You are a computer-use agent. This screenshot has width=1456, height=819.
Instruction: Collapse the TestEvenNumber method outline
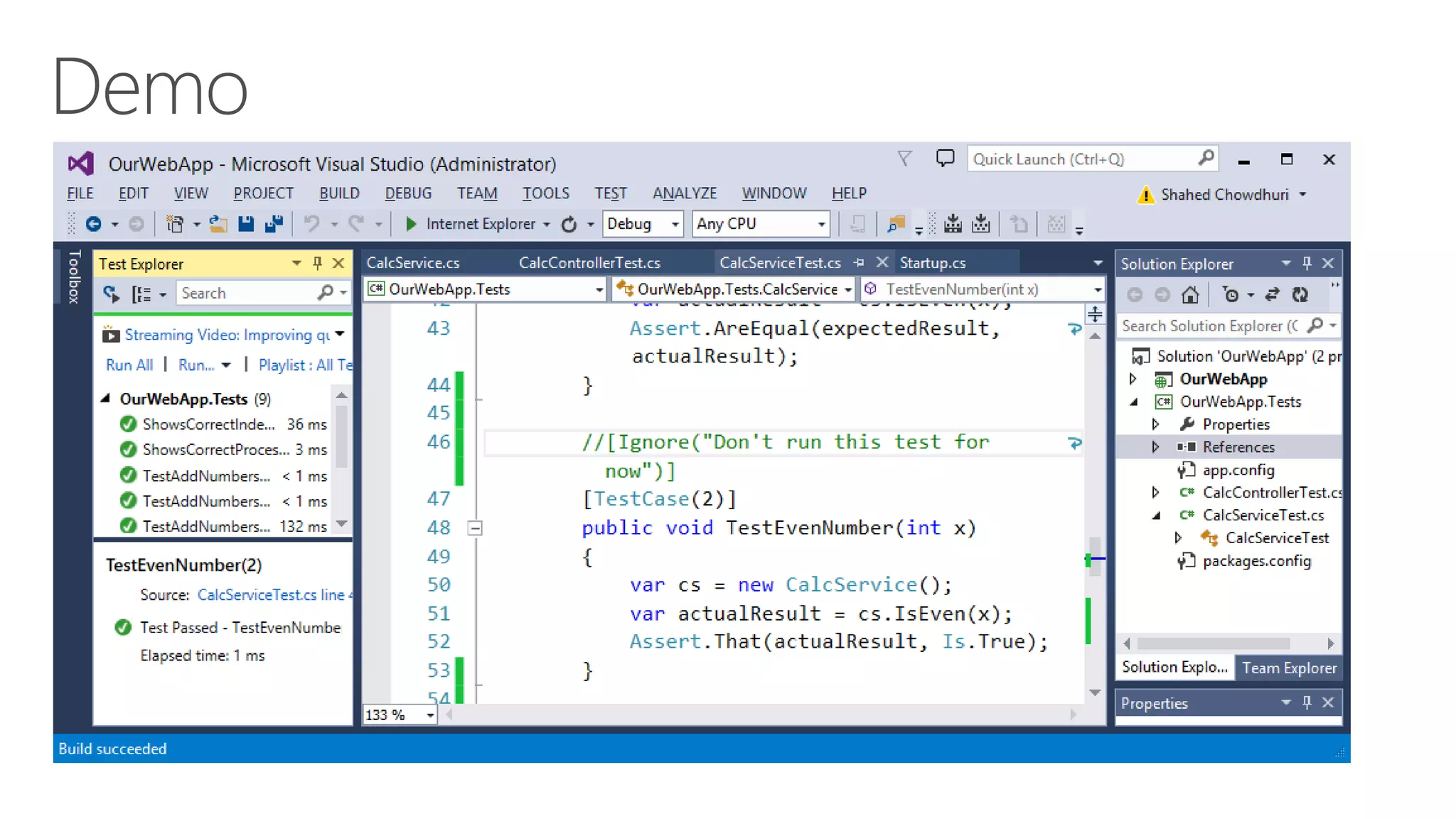pyautogui.click(x=475, y=528)
